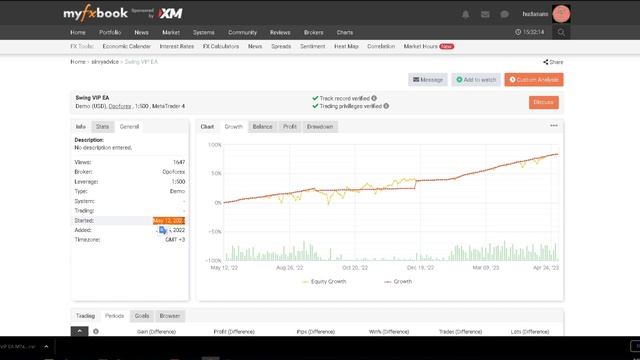Click Home in the breadcrumb
Image resolution: width=640 pixels, height=360 pixels.
pyautogui.click(x=78, y=62)
